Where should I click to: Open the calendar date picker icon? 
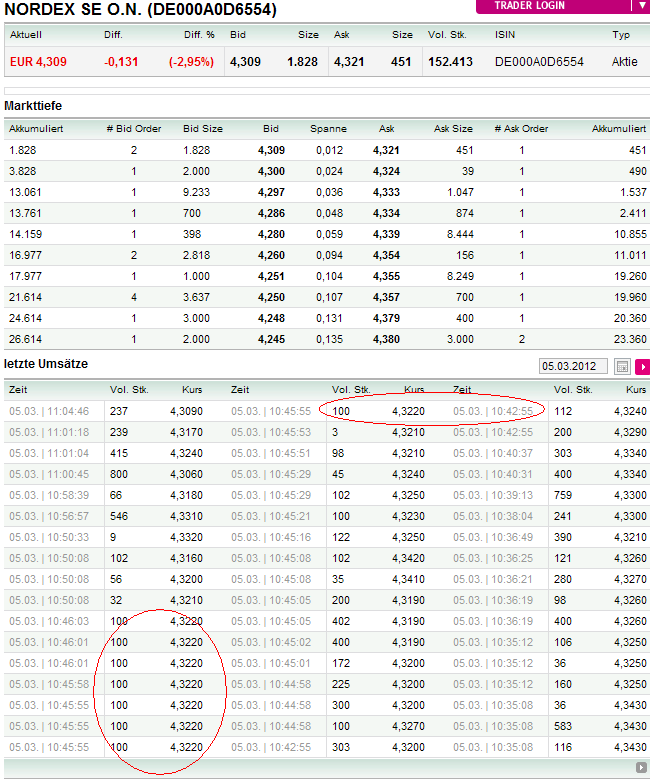click(622, 367)
